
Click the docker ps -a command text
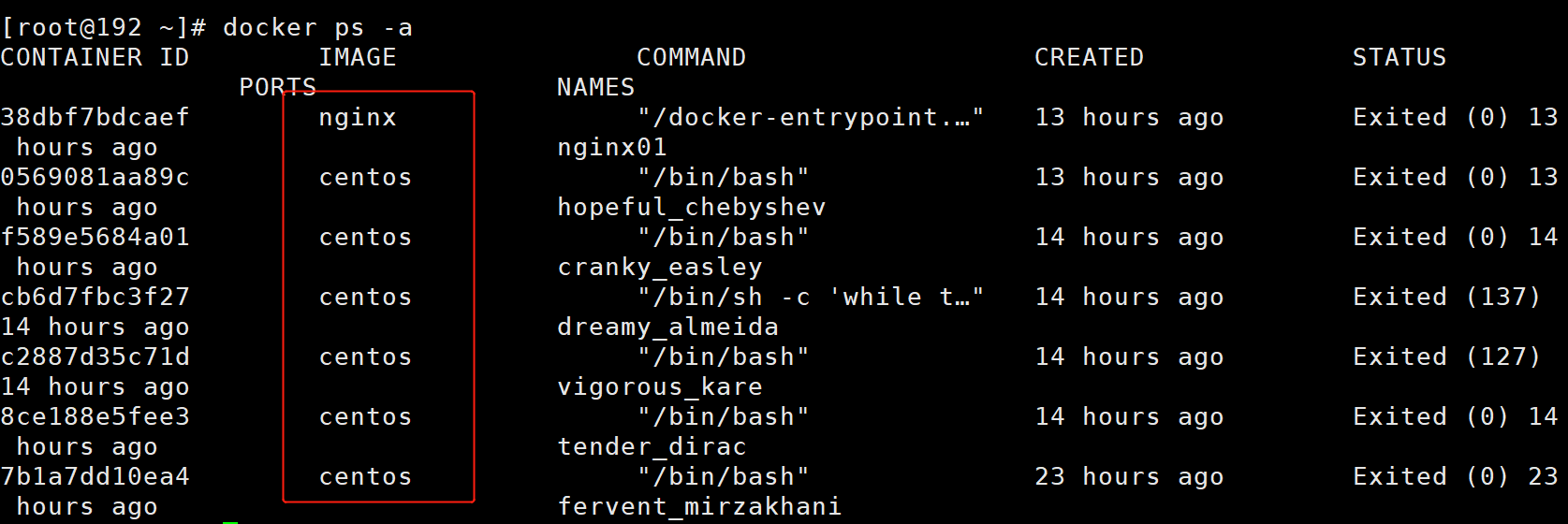pos(317,28)
